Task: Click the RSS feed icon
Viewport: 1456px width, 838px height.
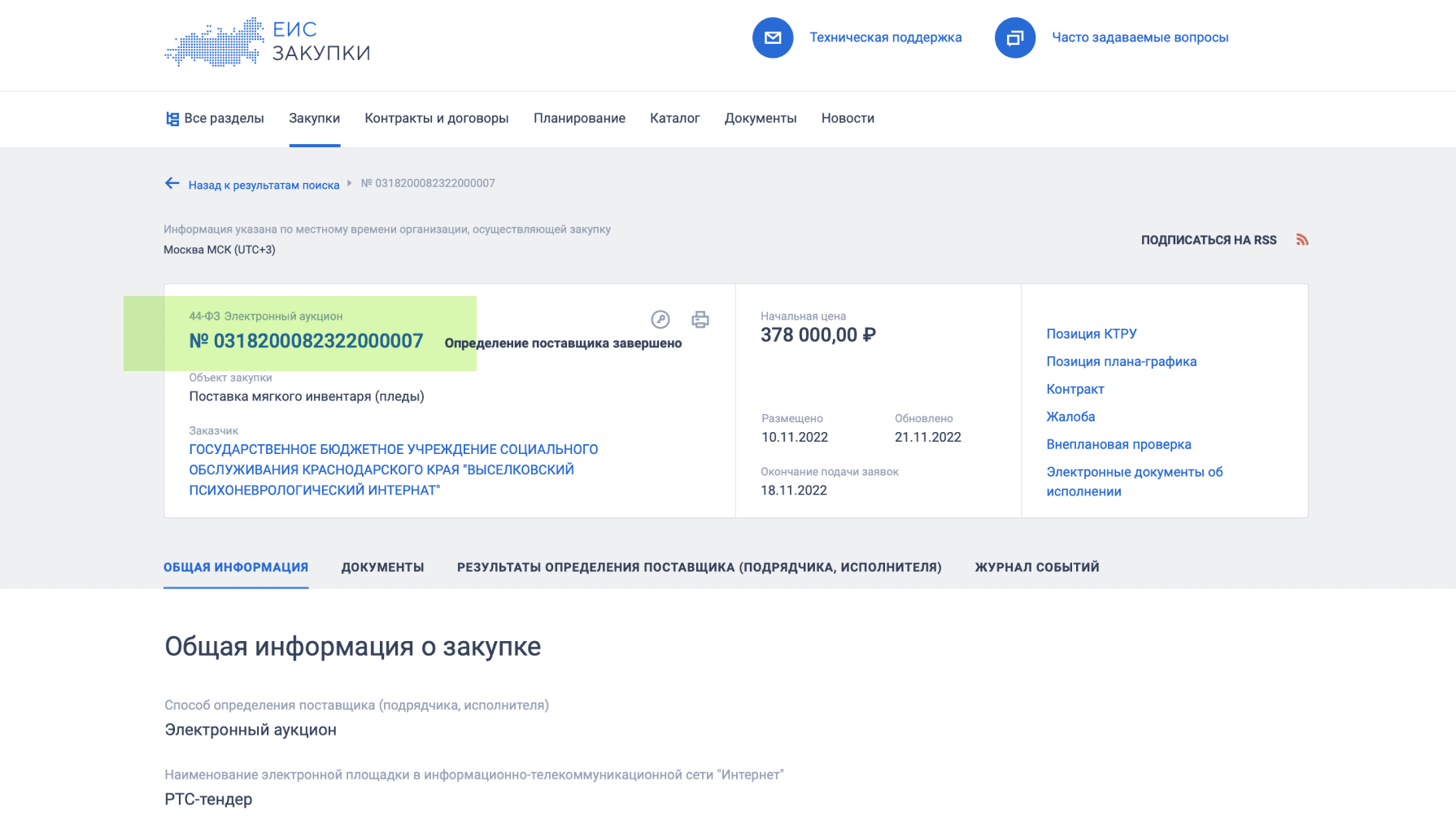Action: coord(1301,240)
